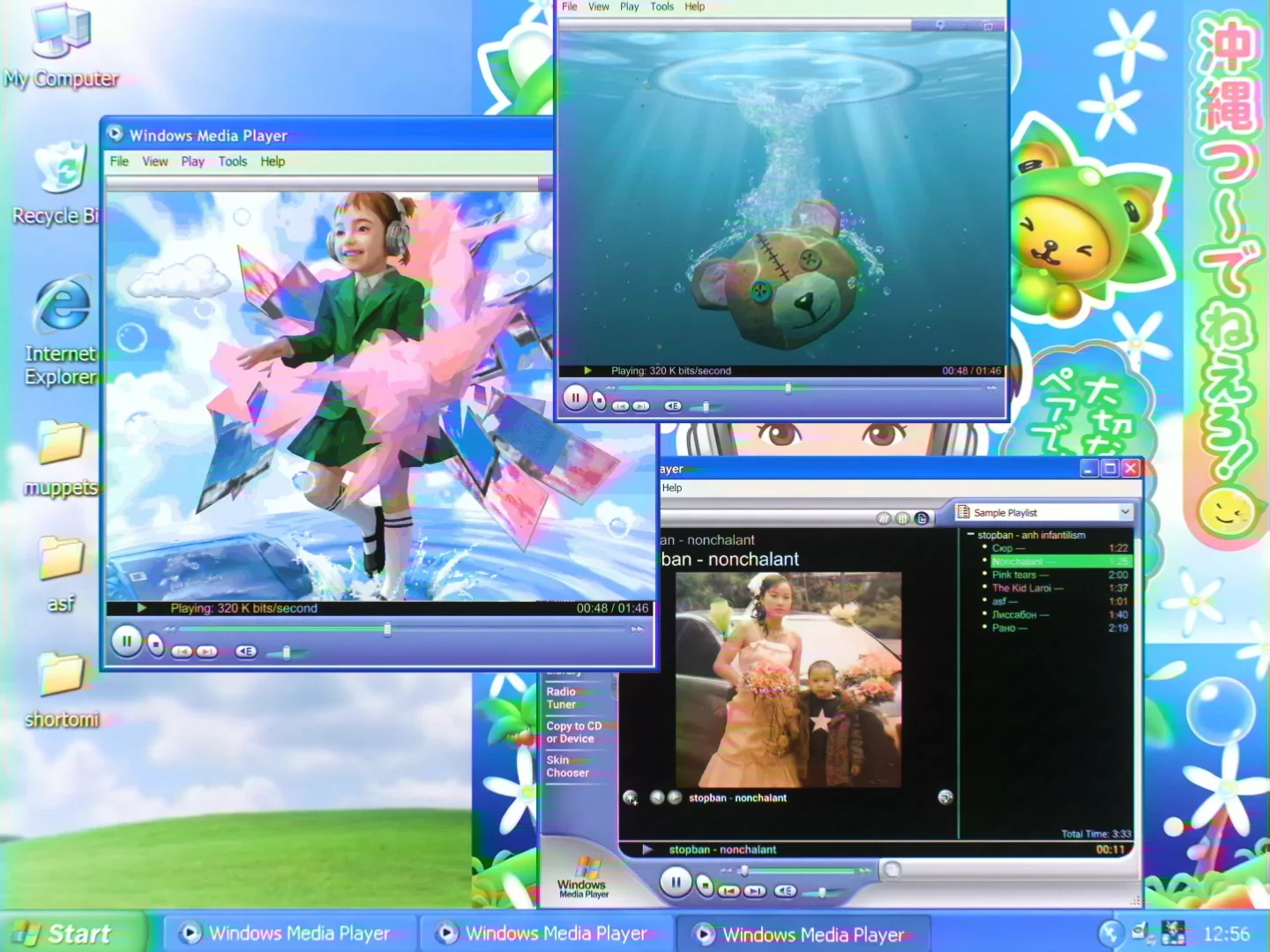Image resolution: width=1270 pixels, height=952 pixels.
Task: Skip to next track in the girl video player
Action: 206,651
